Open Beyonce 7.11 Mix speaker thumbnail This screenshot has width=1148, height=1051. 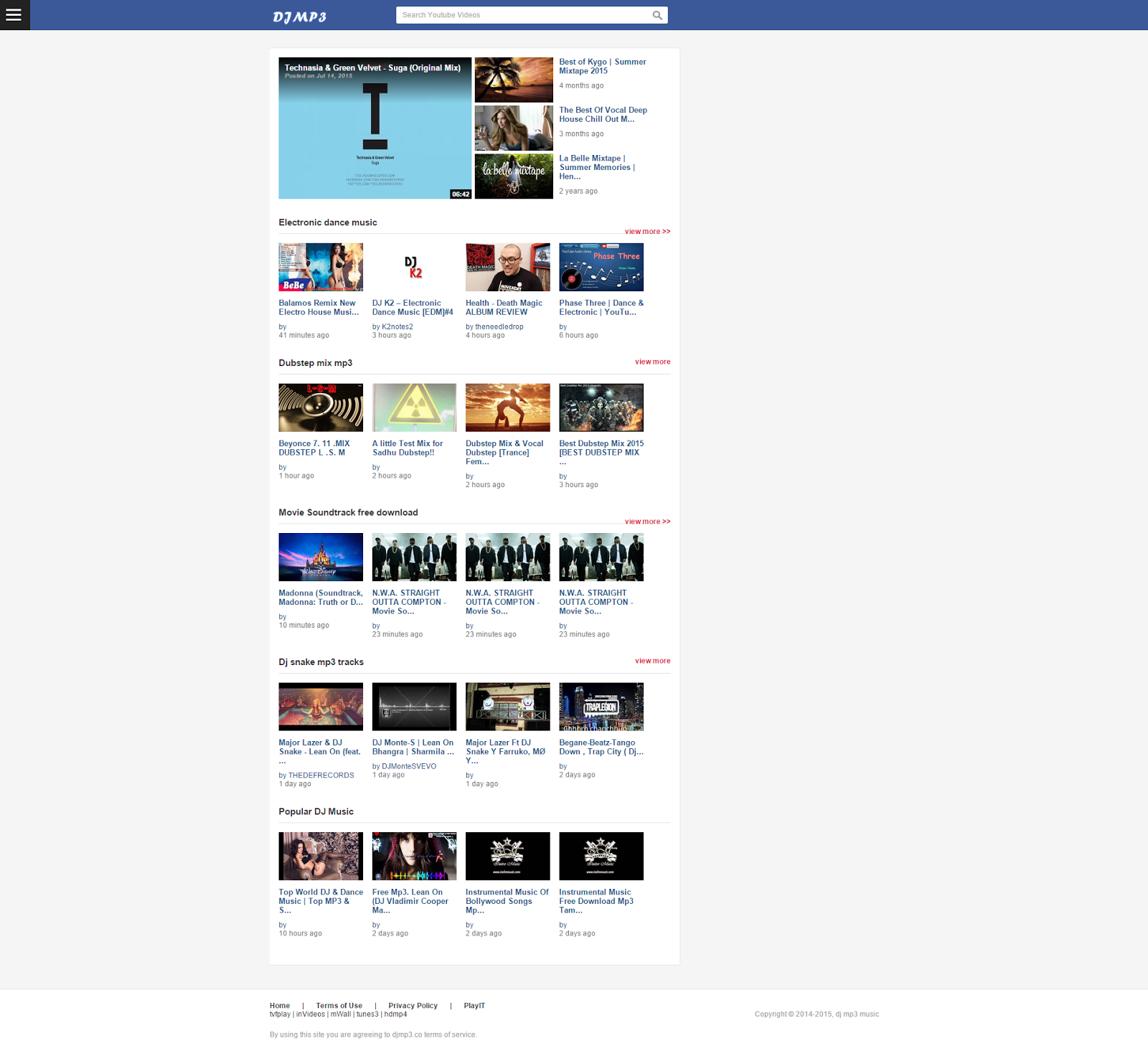coord(321,407)
